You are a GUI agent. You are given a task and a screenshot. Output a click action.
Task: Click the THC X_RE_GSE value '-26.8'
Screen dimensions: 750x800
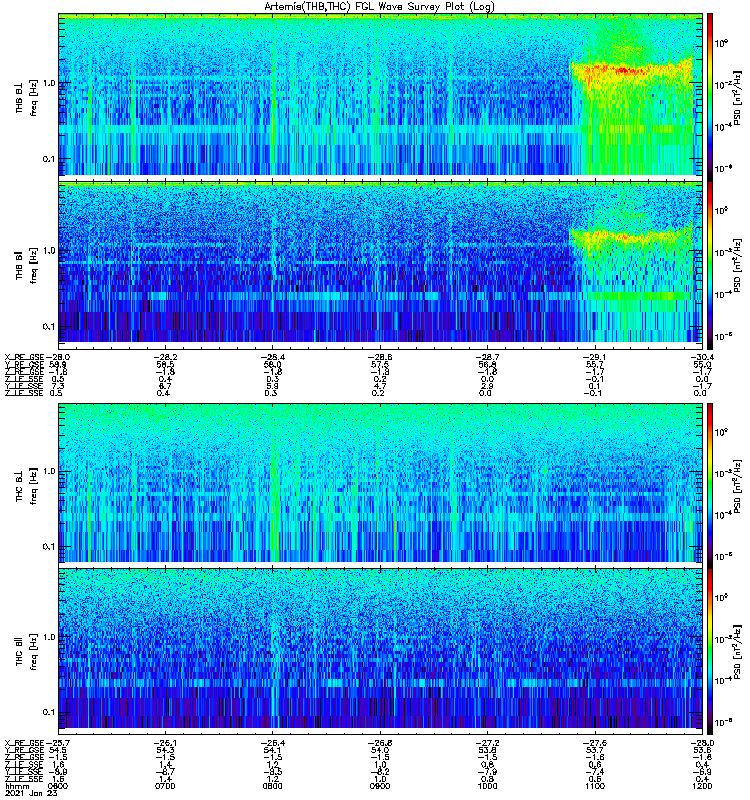379,743
